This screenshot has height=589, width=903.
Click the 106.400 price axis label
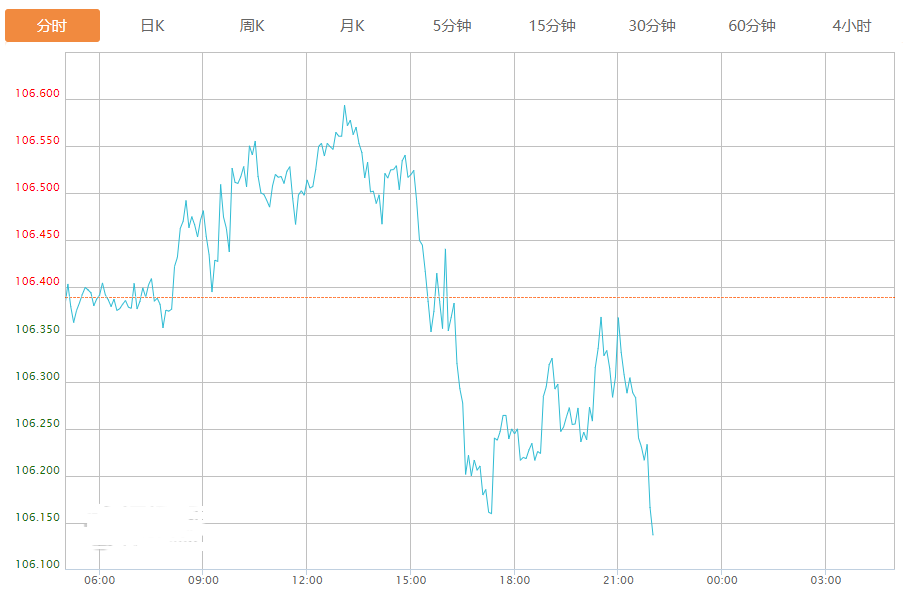pyautogui.click(x=38, y=282)
